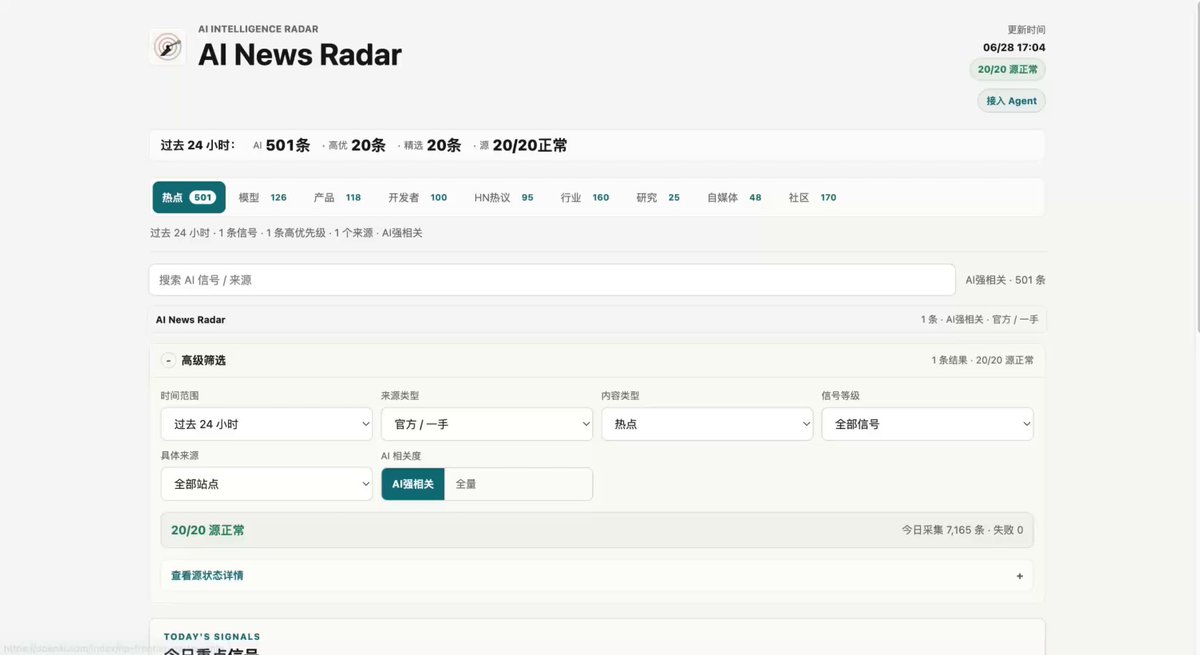The image size is (1200, 655).
Task: Click the 1 条结果 · 20/20 源正常 text
Action: 983,360
